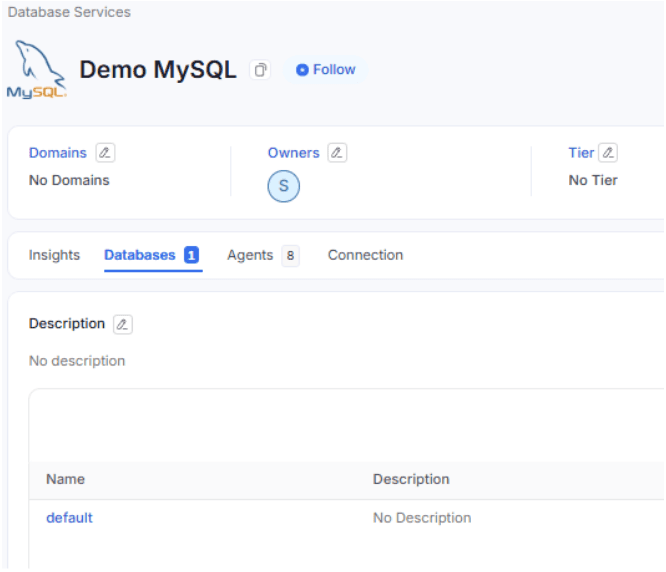Click the Domains label link
666x572 pixels.
pos(57,153)
